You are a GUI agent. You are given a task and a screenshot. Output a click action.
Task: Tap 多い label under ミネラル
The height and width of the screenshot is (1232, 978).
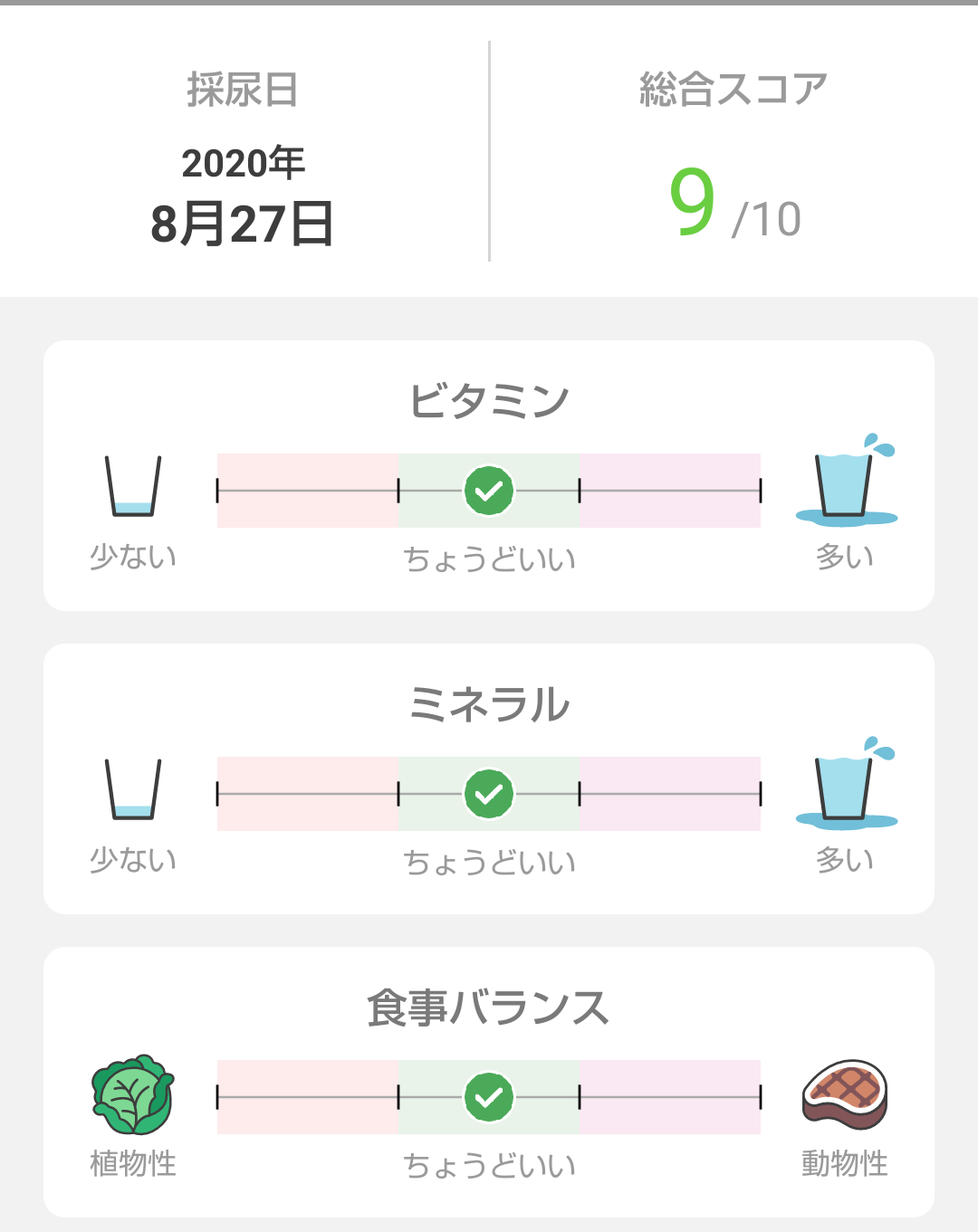(x=845, y=859)
